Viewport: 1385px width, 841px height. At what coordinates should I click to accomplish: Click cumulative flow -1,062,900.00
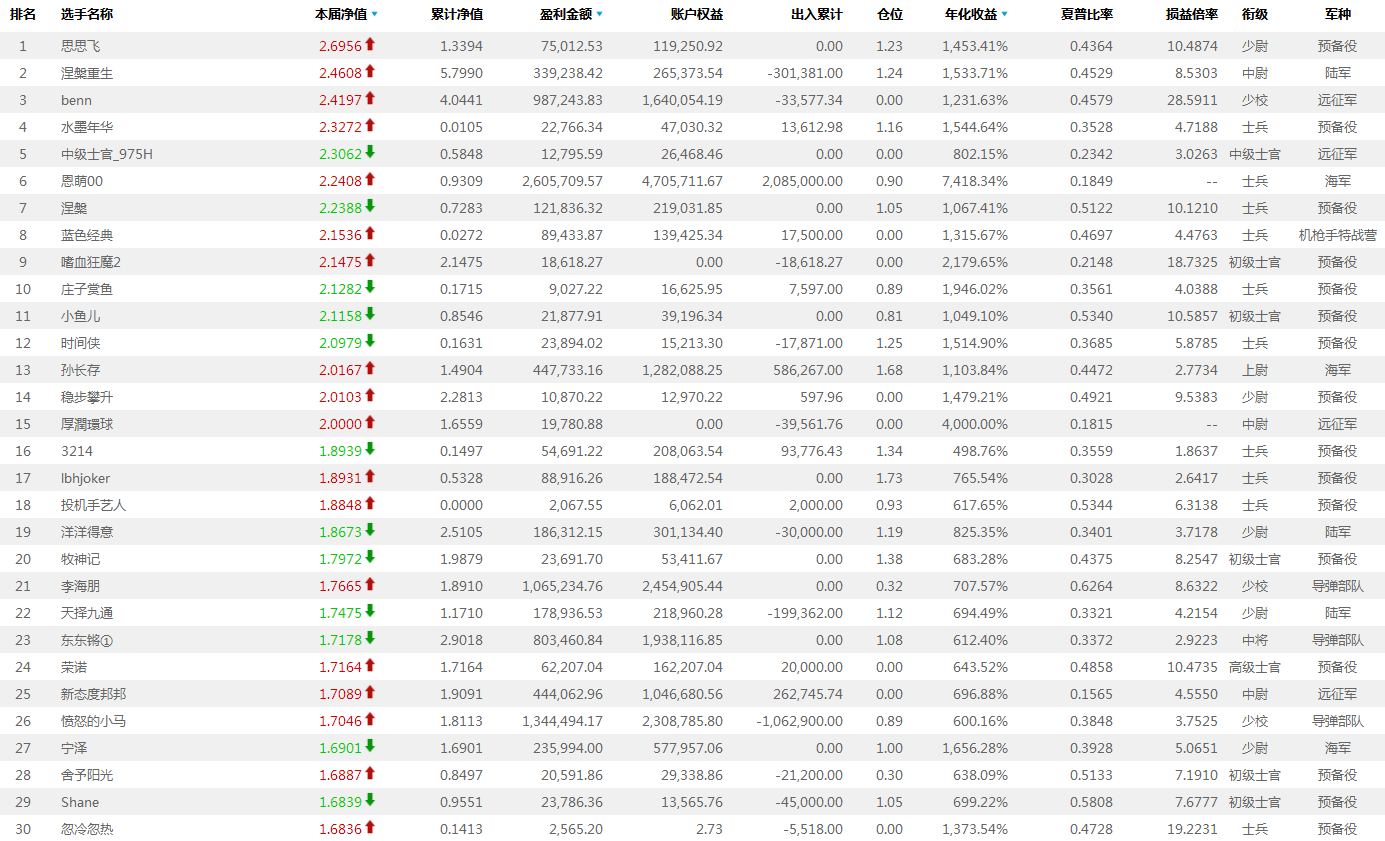(799, 721)
